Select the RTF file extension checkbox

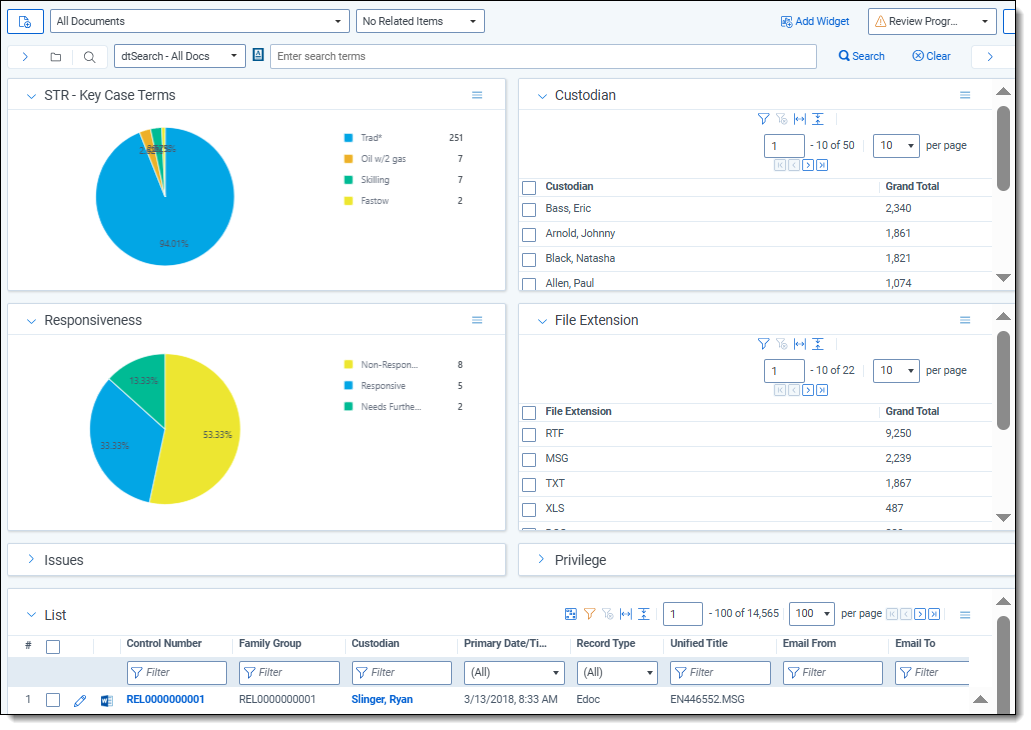coord(529,434)
